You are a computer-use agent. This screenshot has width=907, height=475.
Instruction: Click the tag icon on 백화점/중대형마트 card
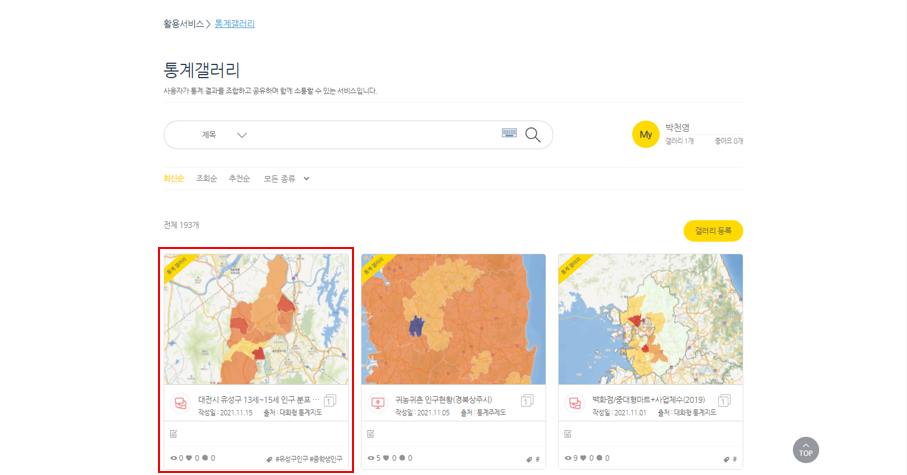coord(727,459)
